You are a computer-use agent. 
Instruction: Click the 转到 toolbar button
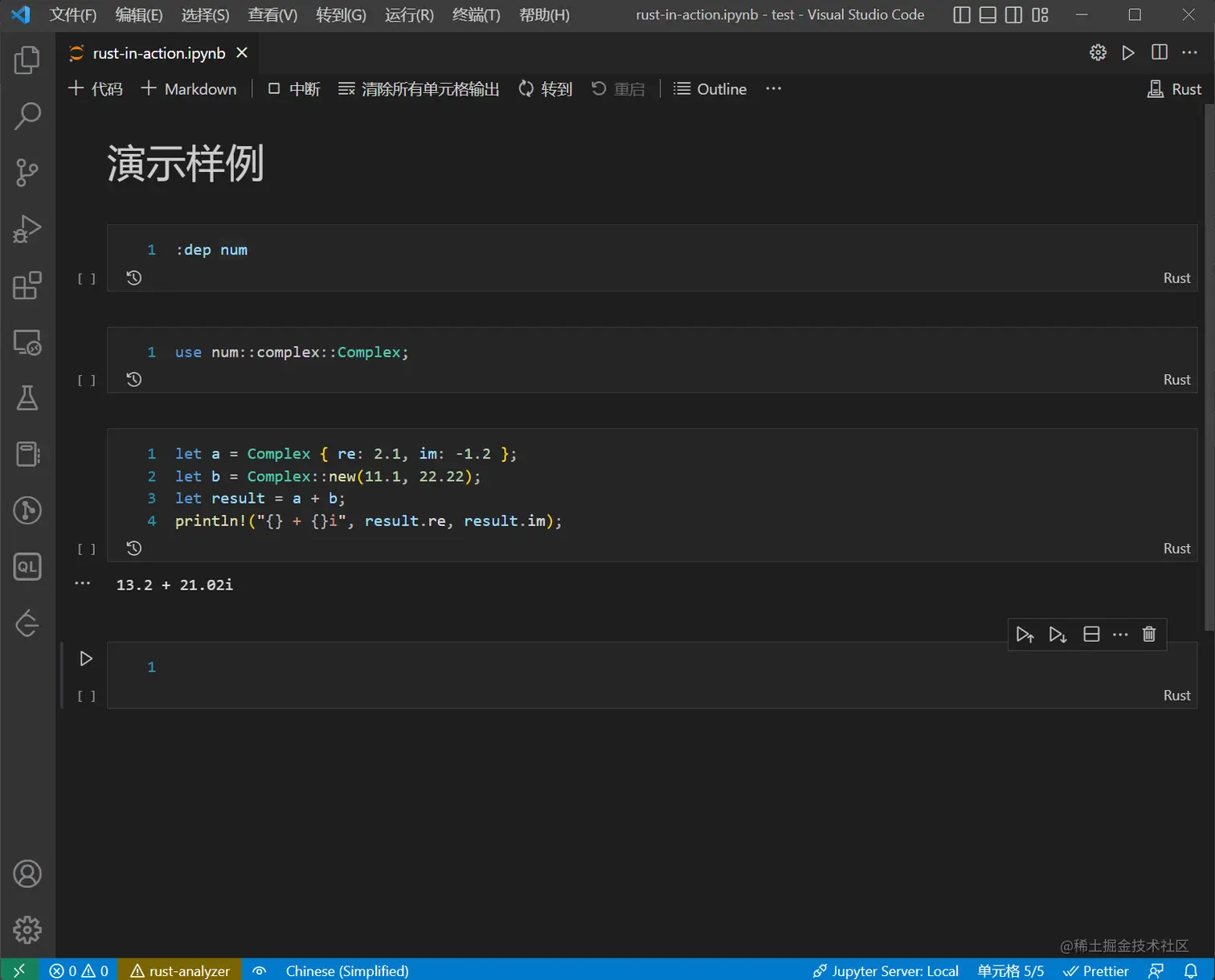[x=546, y=89]
